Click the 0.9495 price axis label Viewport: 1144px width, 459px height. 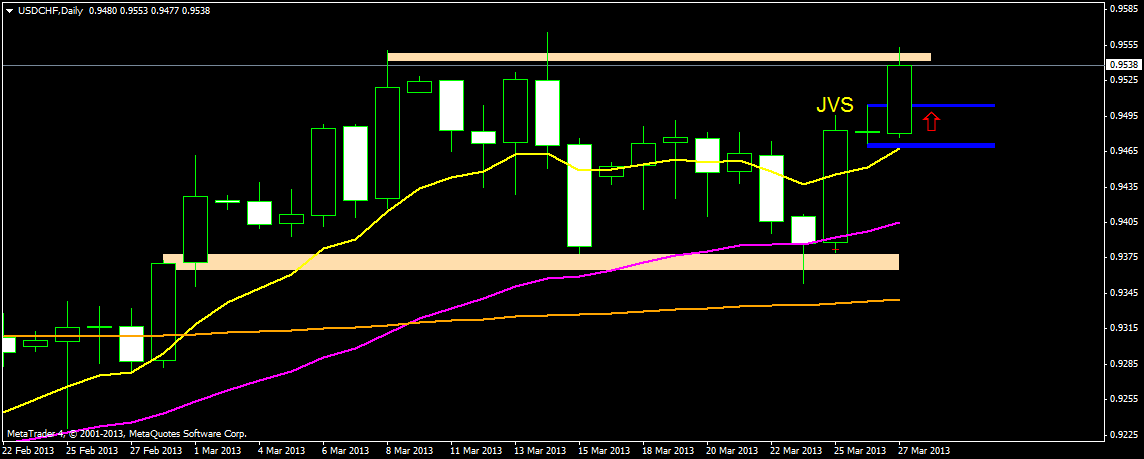point(1123,115)
